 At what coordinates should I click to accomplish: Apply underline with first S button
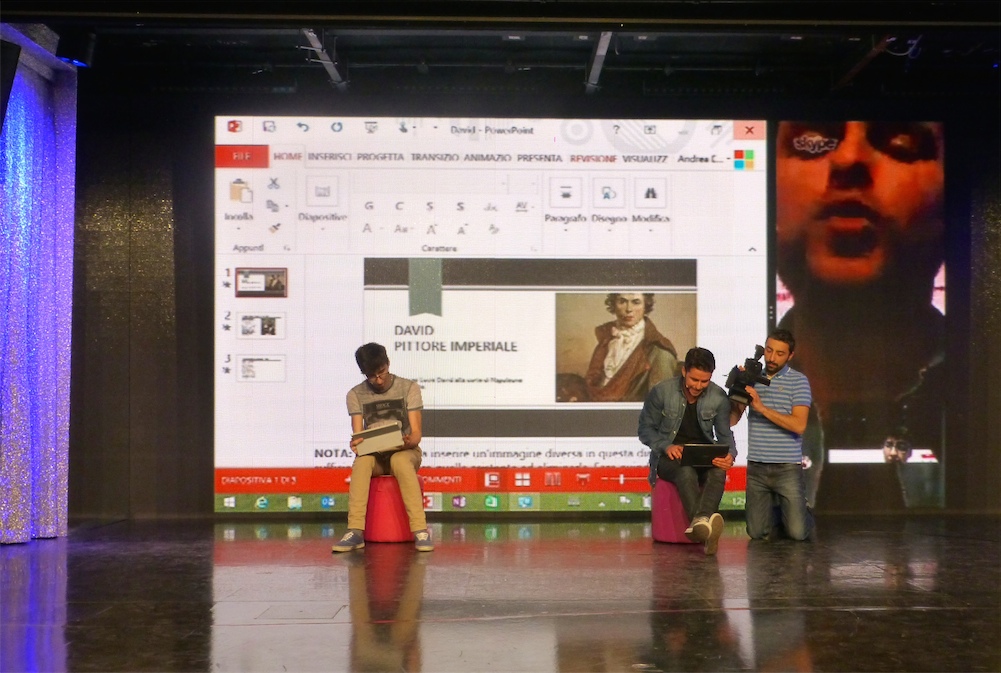(x=430, y=206)
